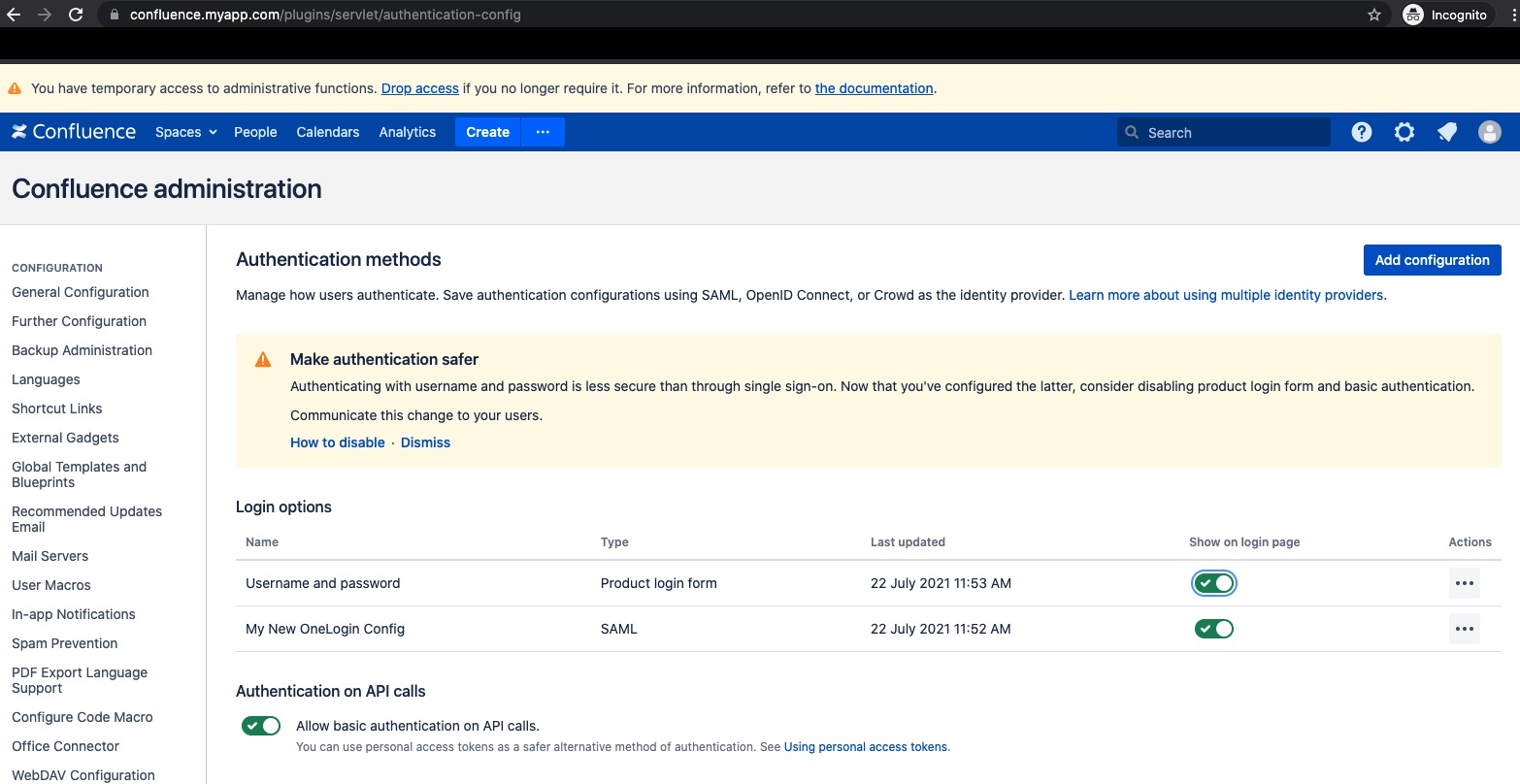Screen dimensions: 1520x784
Task: Open actions menu for My New OneLogin Config
Action: pos(1465,629)
